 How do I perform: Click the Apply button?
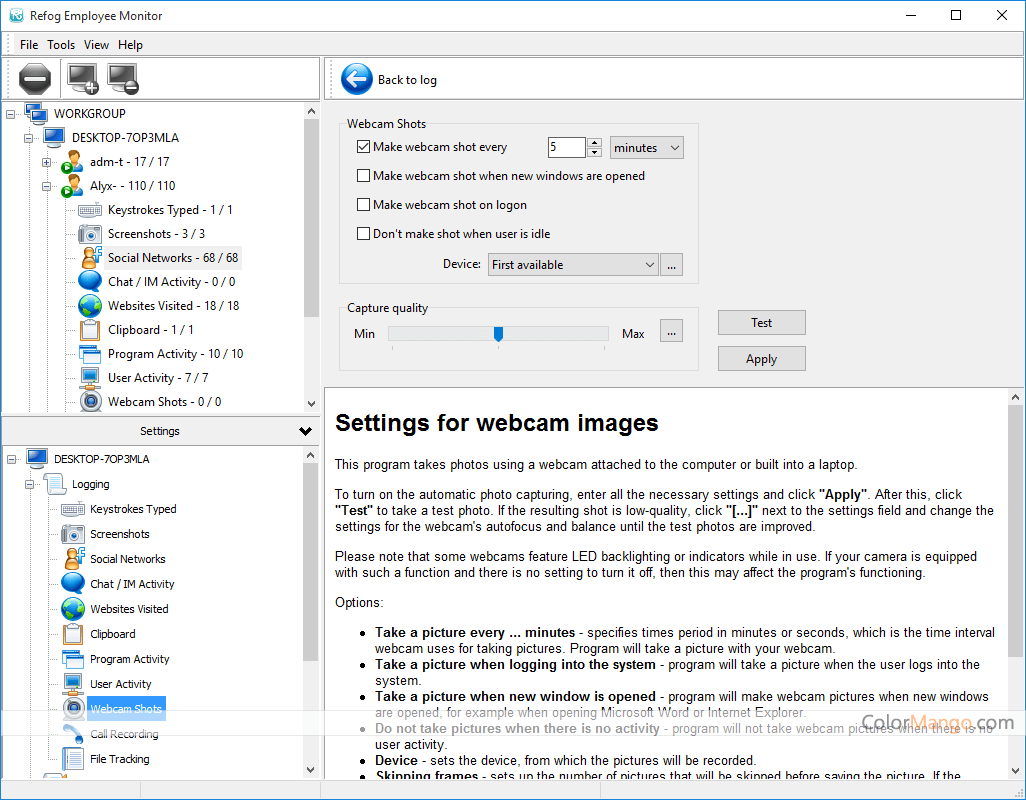point(761,359)
